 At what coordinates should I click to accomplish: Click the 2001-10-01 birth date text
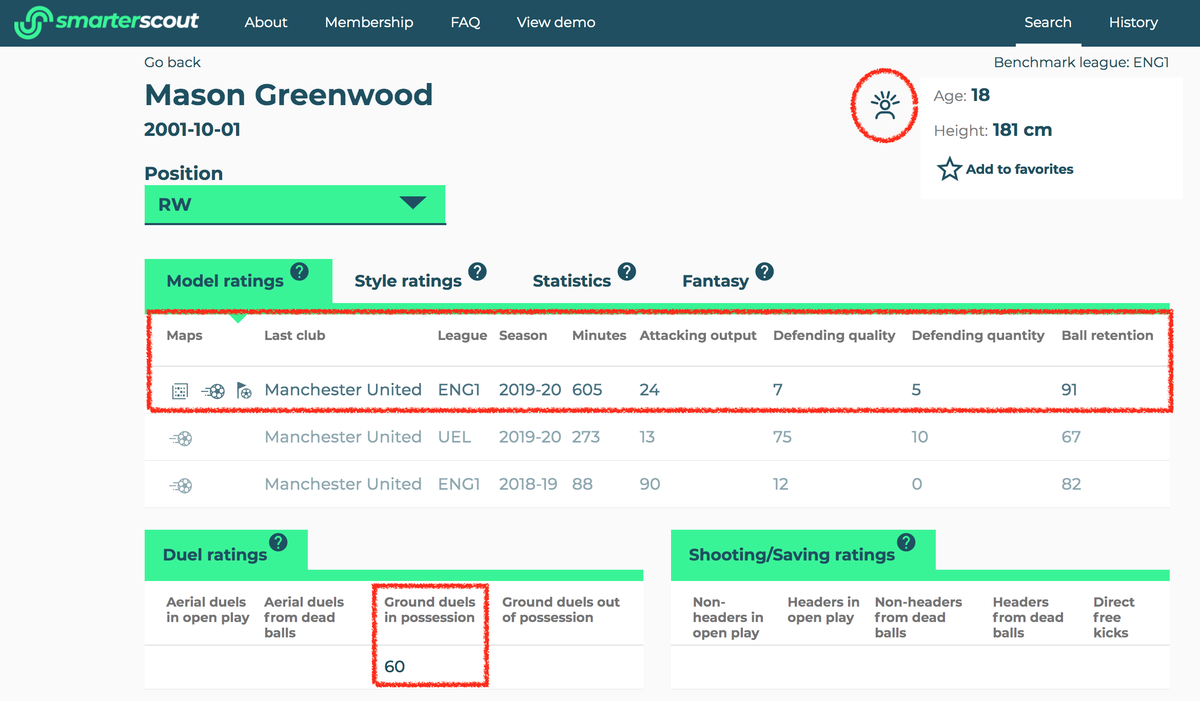coord(192,130)
